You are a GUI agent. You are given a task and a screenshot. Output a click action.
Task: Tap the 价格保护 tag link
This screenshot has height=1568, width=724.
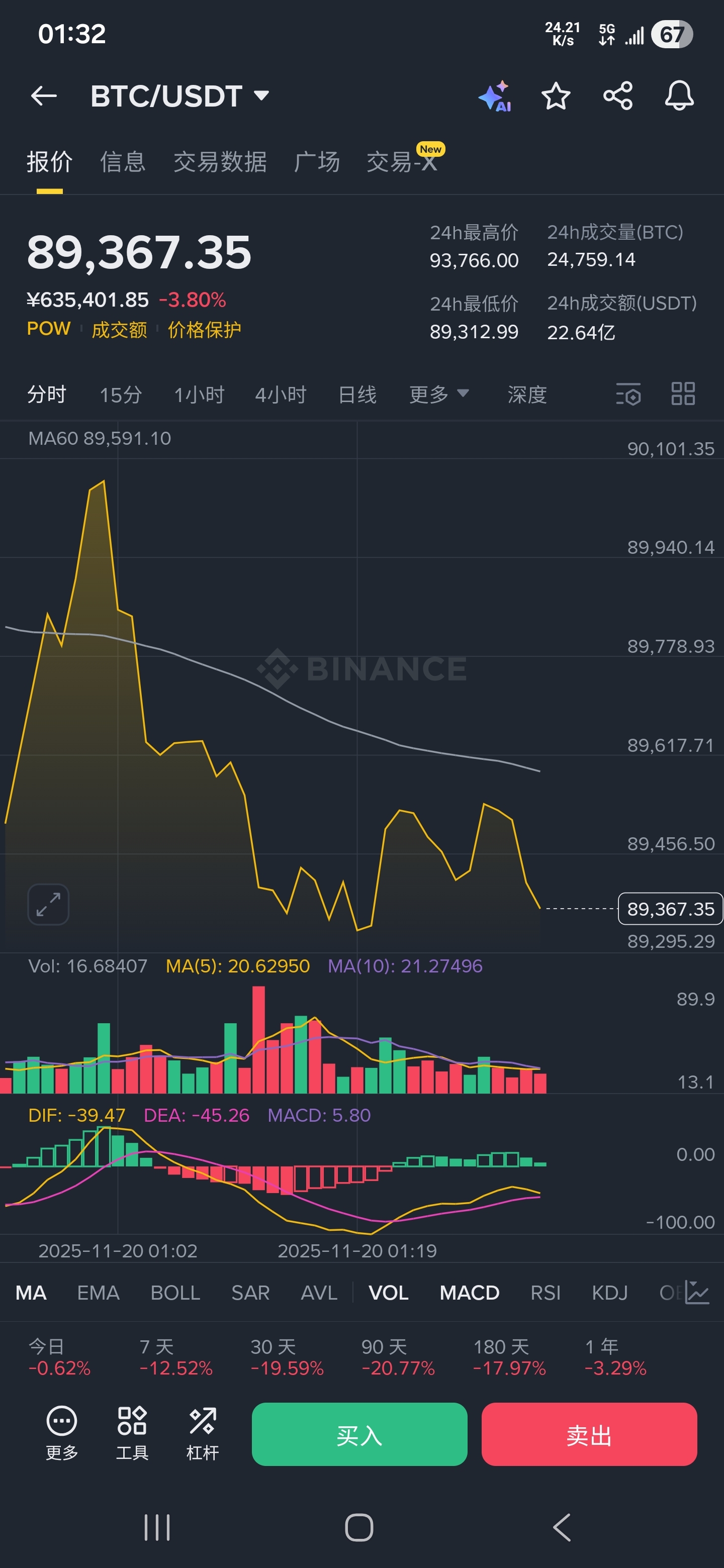pyautogui.click(x=205, y=329)
